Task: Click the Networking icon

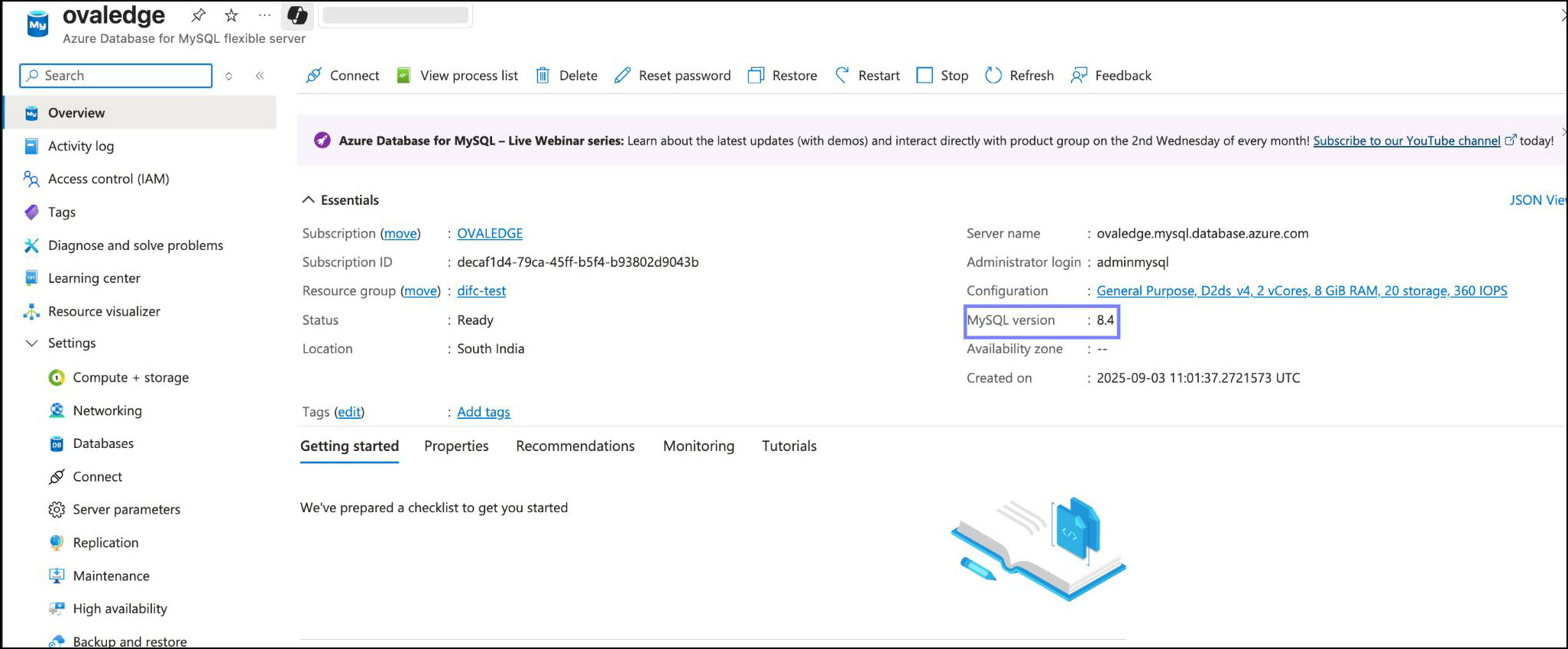Action: point(57,410)
